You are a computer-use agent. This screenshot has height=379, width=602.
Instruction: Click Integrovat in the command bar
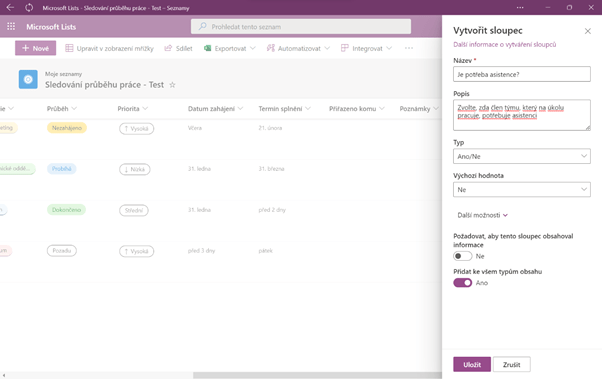(367, 48)
